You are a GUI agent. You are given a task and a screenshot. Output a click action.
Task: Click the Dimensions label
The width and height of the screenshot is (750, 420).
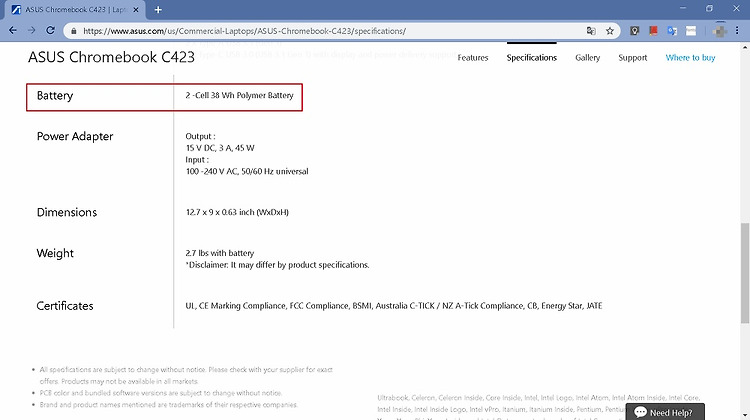click(x=67, y=212)
